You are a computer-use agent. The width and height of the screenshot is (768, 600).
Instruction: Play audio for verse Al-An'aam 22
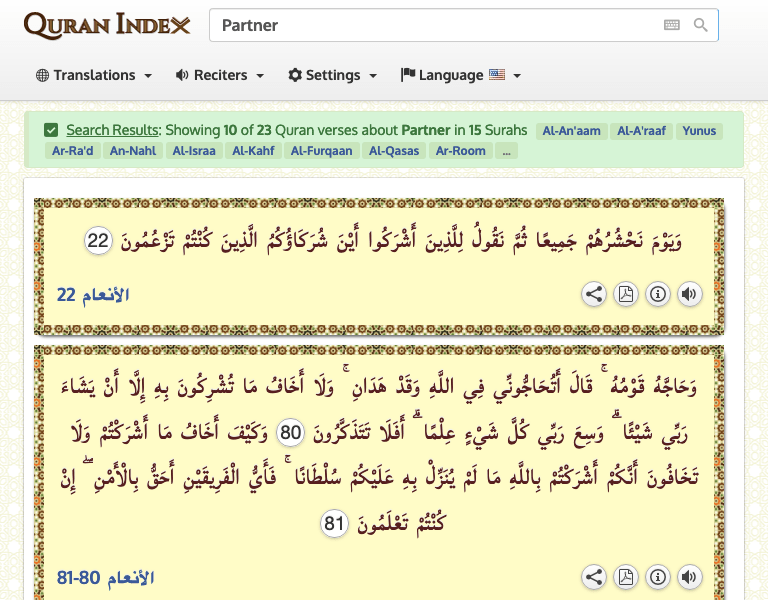click(690, 294)
